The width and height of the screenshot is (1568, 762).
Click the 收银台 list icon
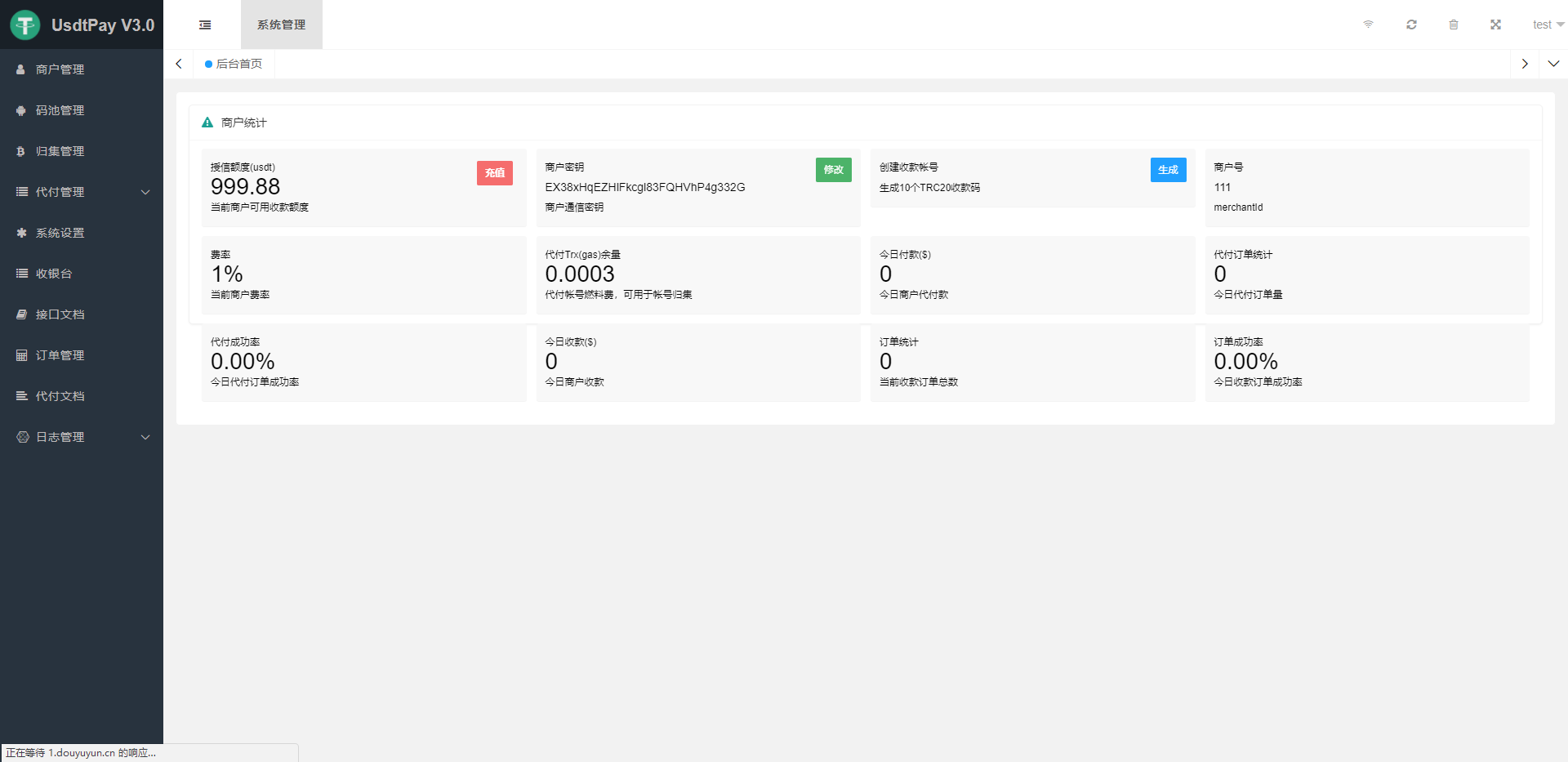pos(22,274)
